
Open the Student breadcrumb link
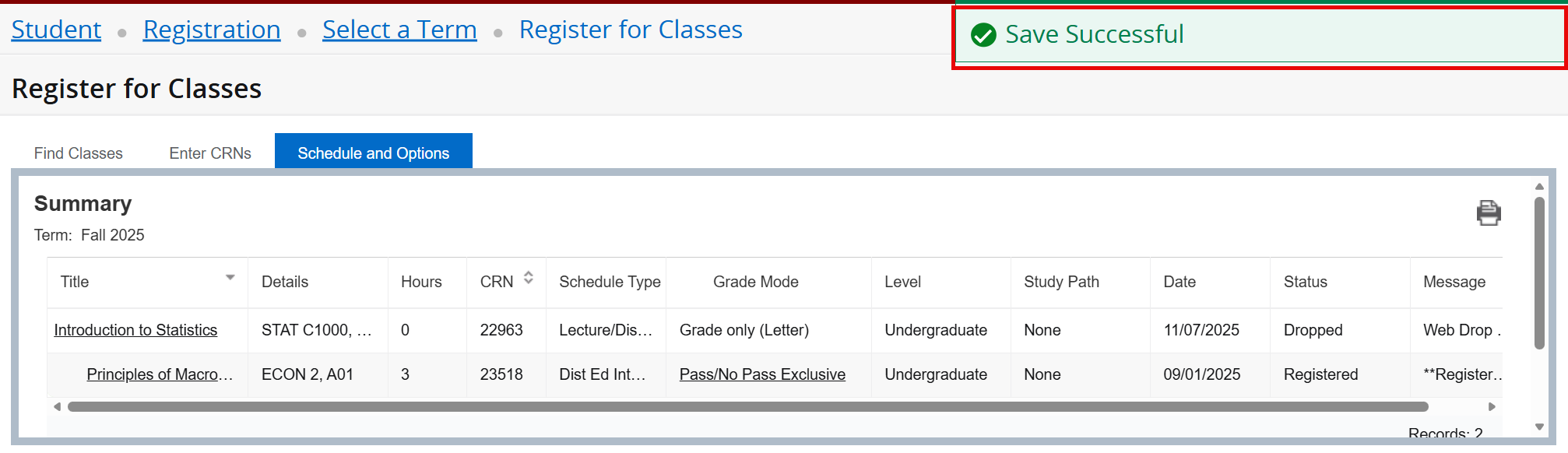pos(55,29)
